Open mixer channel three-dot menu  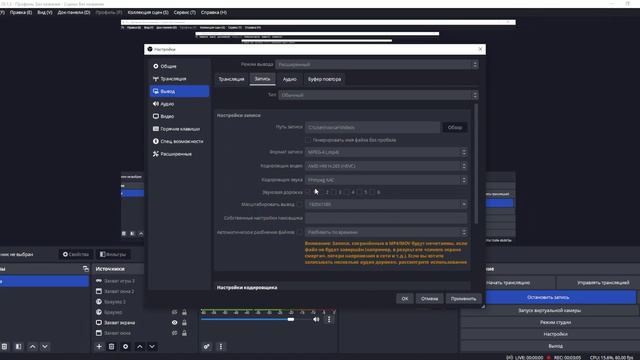(x=329, y=320)
